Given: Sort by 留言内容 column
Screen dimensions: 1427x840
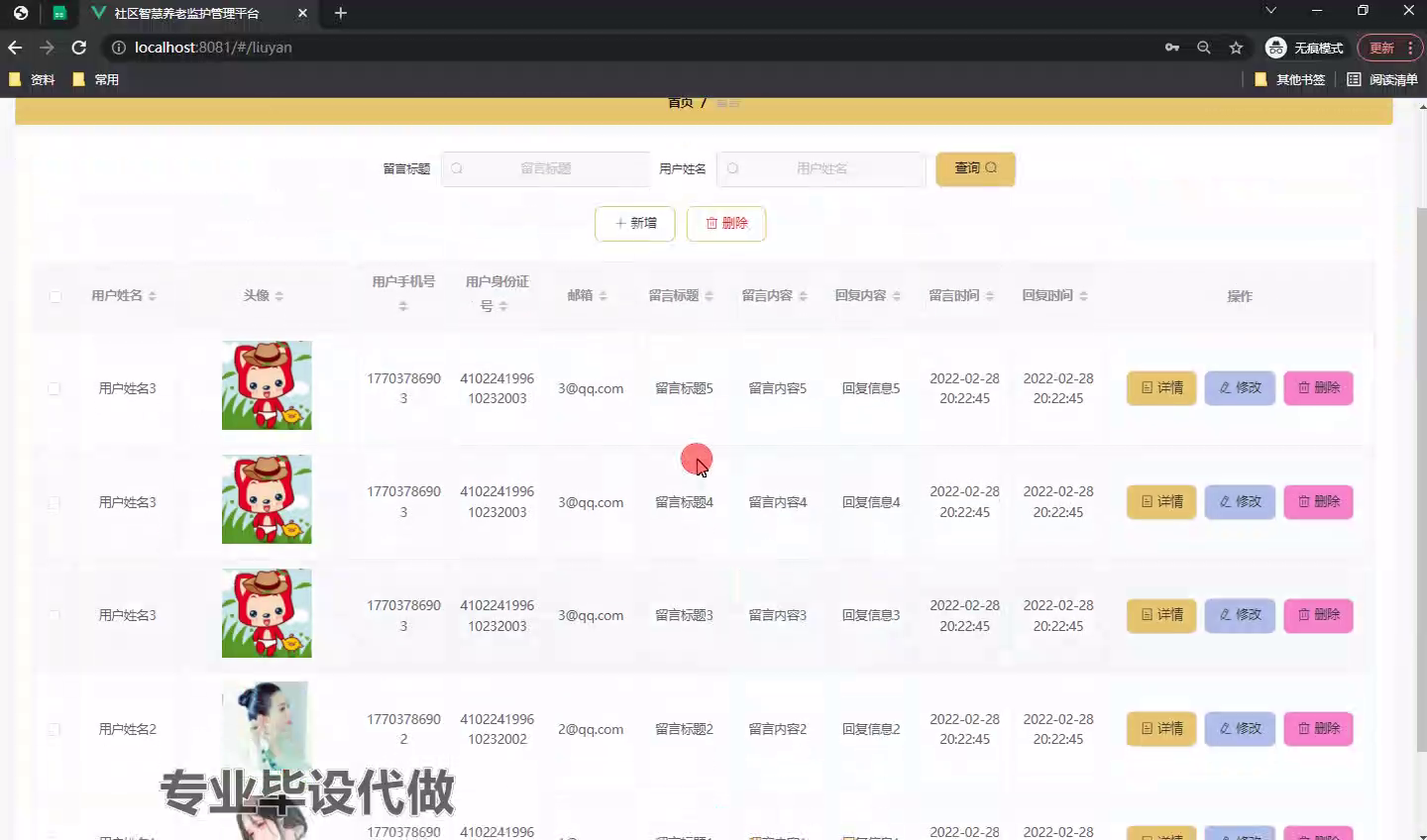Looking at the screenshot, I should [x=803, y=296].
